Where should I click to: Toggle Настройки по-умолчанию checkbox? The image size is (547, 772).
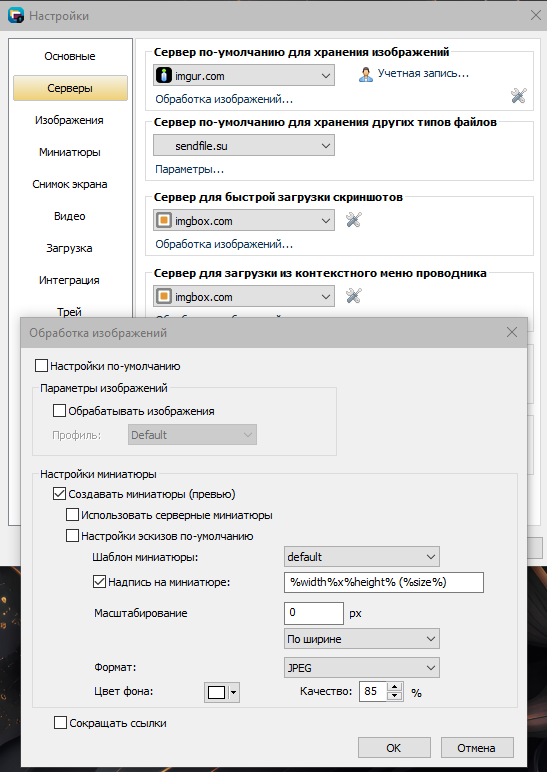[41, 366]
